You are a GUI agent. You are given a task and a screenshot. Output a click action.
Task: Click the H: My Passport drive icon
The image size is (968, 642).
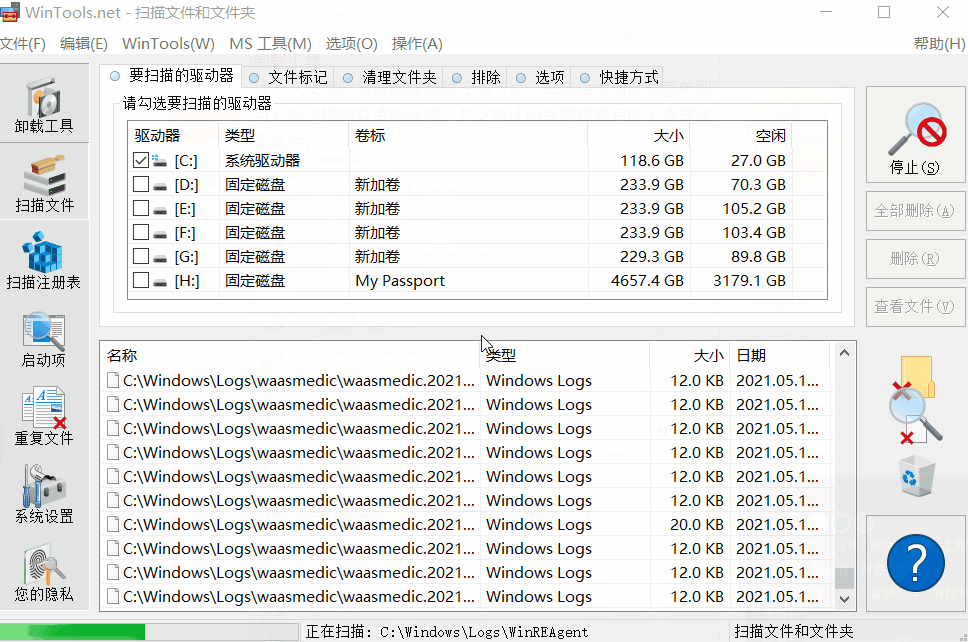pyautogui.click(x=160, y=282)
